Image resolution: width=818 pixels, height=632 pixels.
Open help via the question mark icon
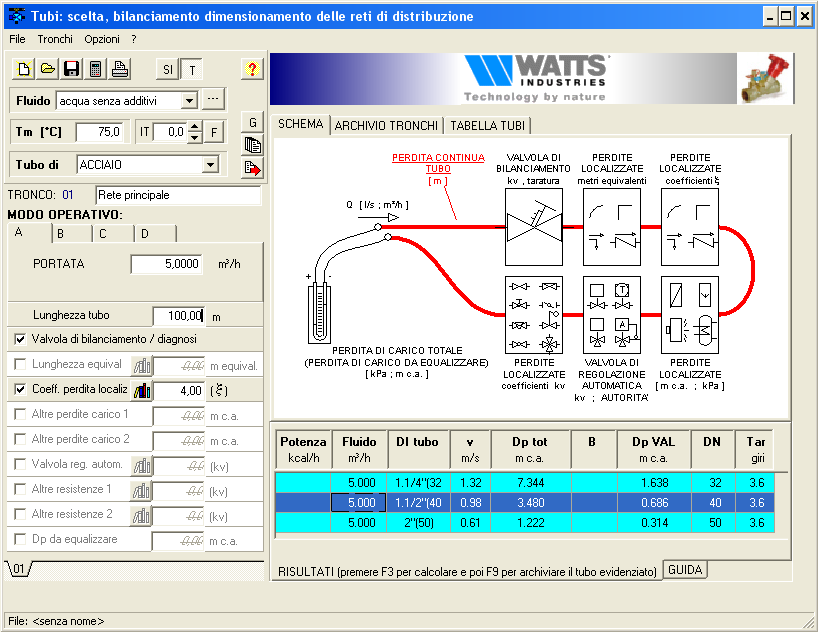coord(252,69)
